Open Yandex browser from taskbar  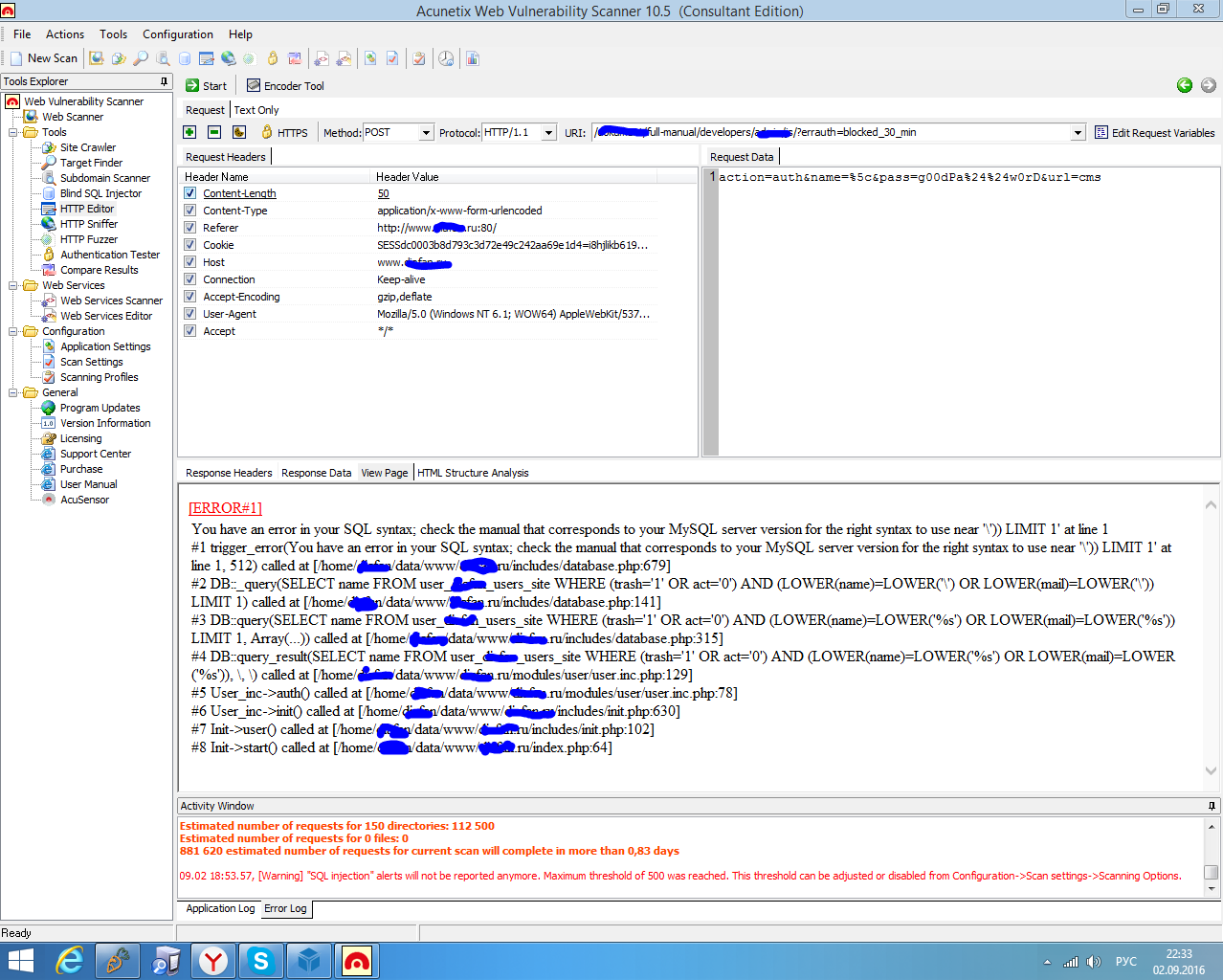[213, 960]
